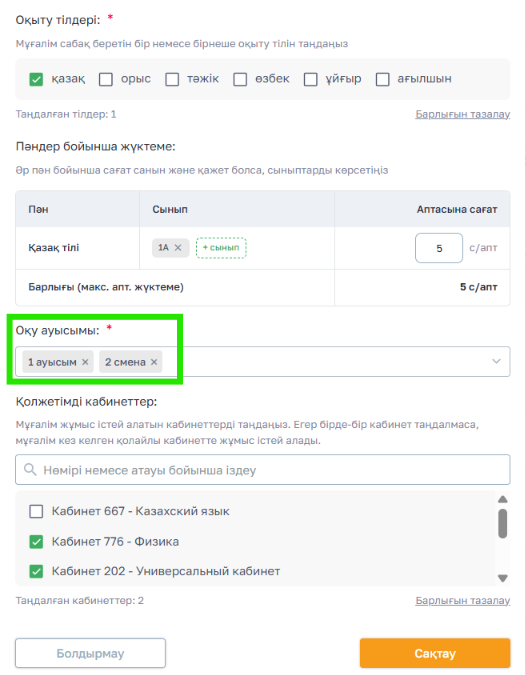Remove the '1 ауысым' shift chip
This screenshot has width=526, height=675.
coord(85,362)
